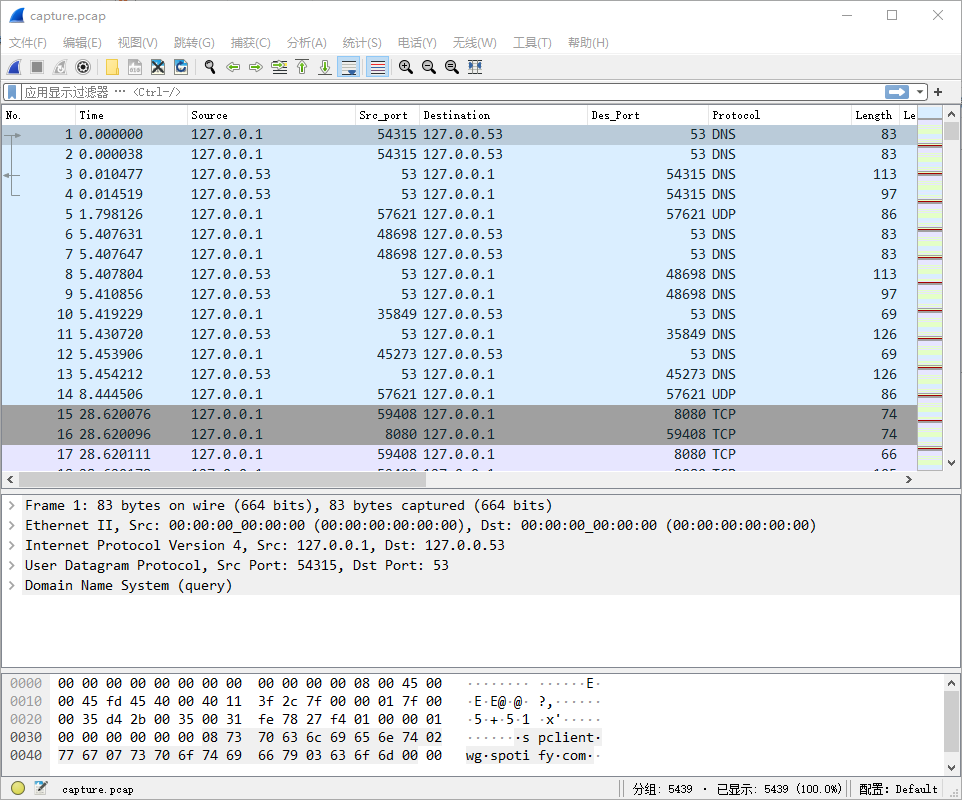Jump to the first packet icon
The width and height of the screenshot is (962, 800).
coord(302,67)
